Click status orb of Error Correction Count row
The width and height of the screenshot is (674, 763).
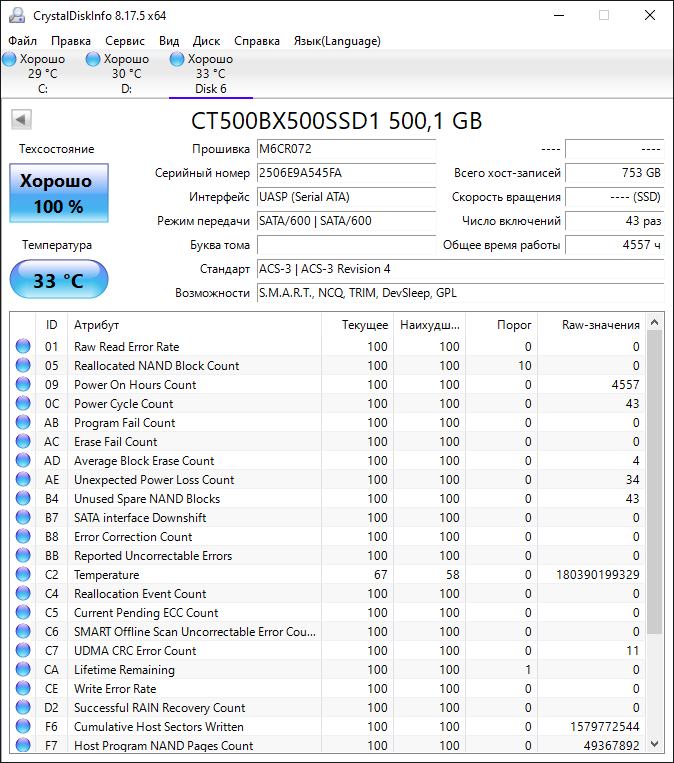[x=23, y=536]
